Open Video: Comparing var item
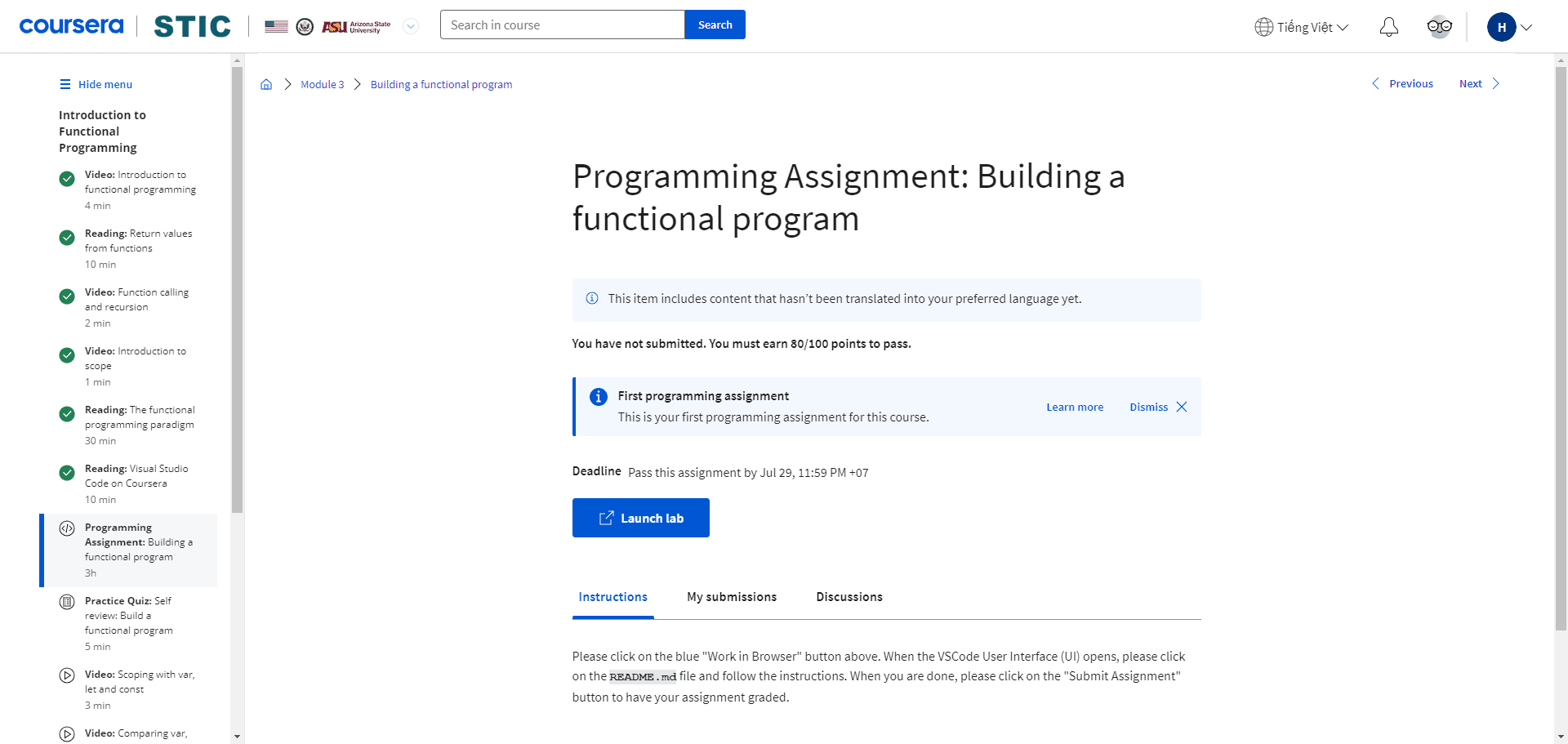This screenshot has height=744, width=1568. tap(130, 733)
